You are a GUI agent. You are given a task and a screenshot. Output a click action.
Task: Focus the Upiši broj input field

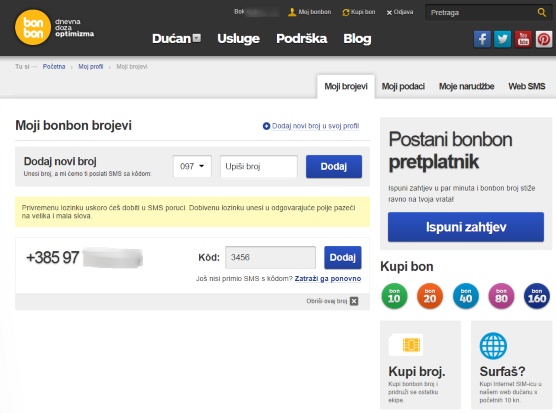pyautogui.click(x=258, y=166)
